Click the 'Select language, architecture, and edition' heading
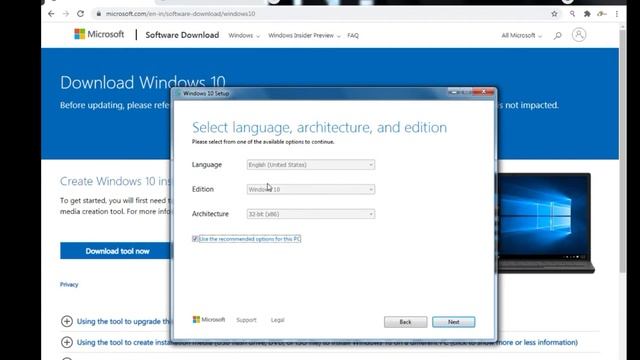 tap(319, 127)
